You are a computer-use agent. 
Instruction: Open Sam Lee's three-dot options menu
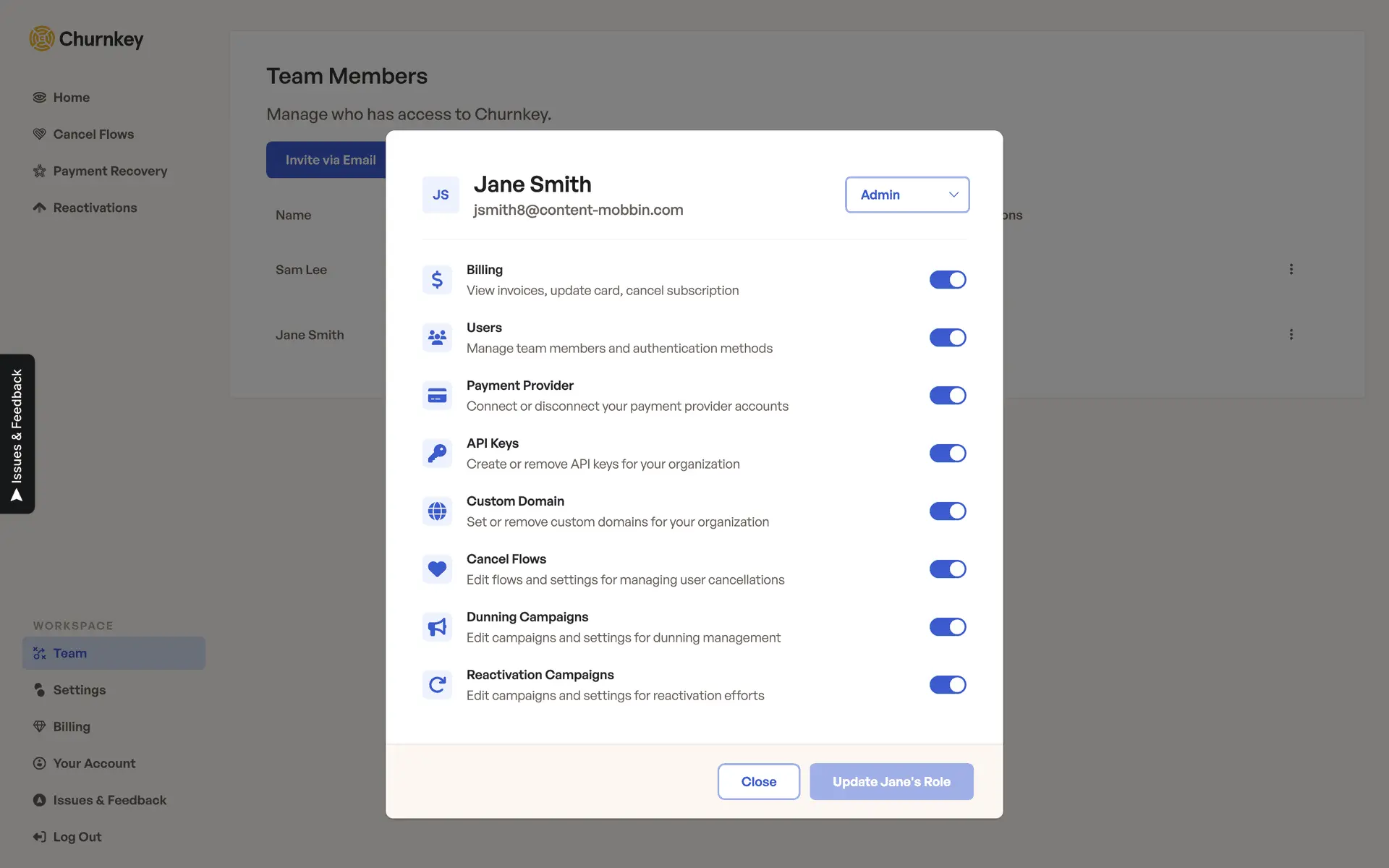[1291, 269]
